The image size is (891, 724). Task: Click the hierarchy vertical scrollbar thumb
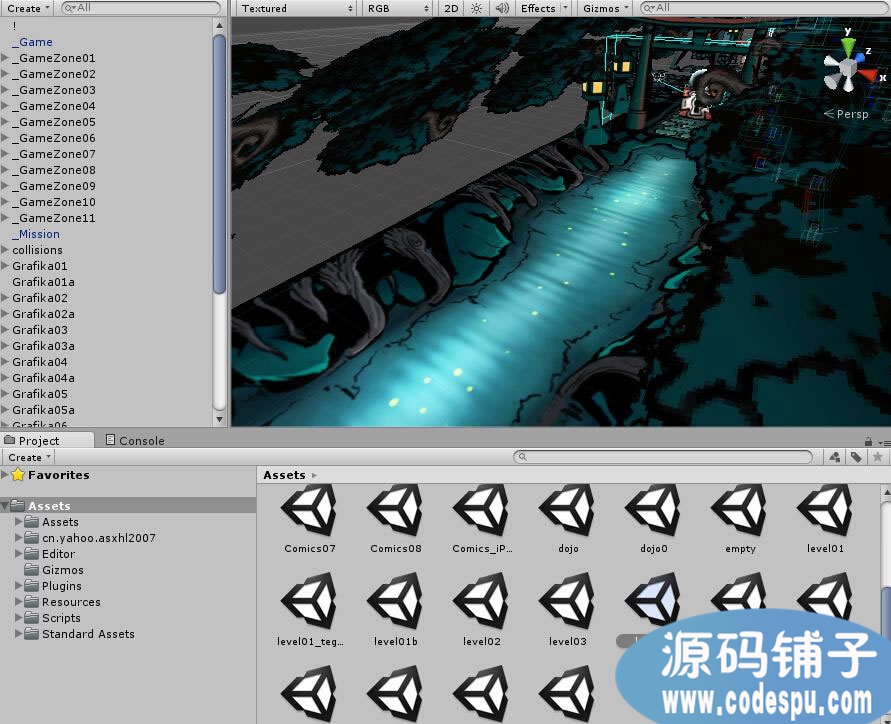pos(219,164)
